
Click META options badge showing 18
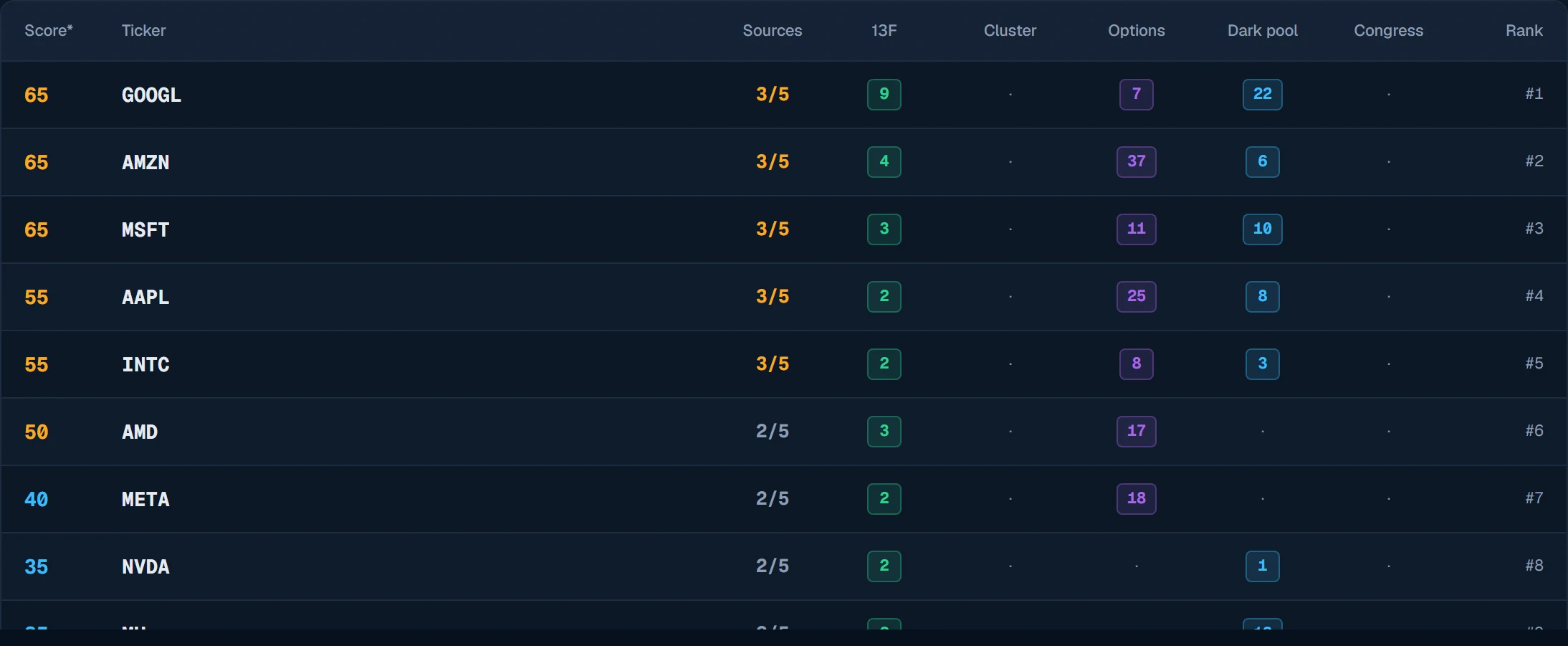tap(1136, 499)
